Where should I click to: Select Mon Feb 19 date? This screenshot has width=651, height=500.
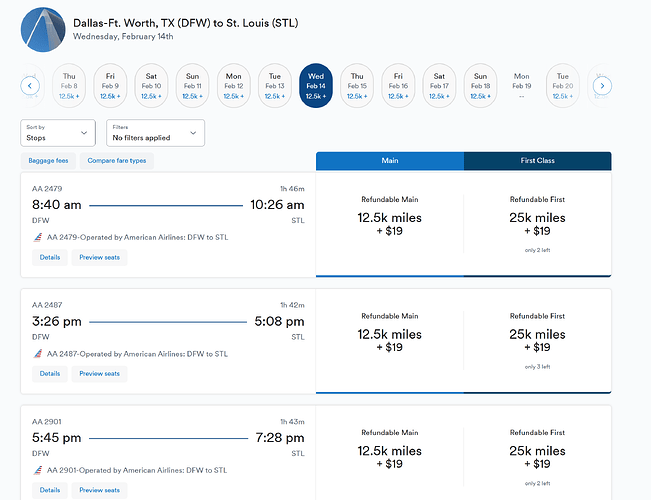[x=521, y=86]
